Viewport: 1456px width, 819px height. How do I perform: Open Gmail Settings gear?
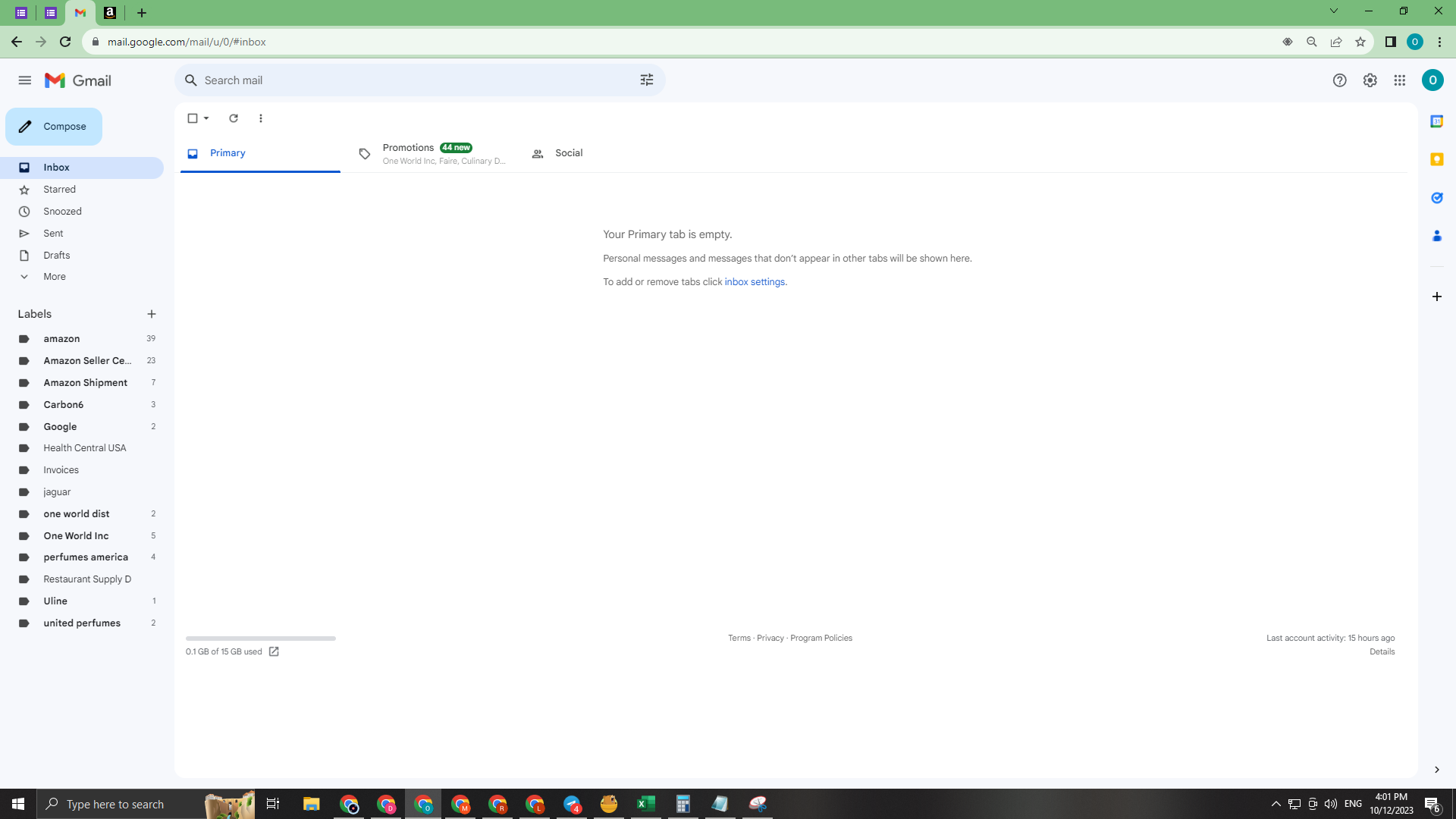1370,80
